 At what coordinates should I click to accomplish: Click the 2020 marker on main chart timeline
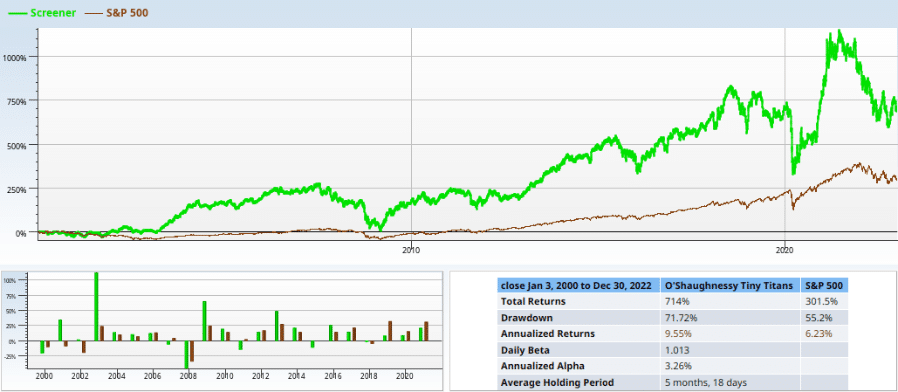click(x=785, y=250)
